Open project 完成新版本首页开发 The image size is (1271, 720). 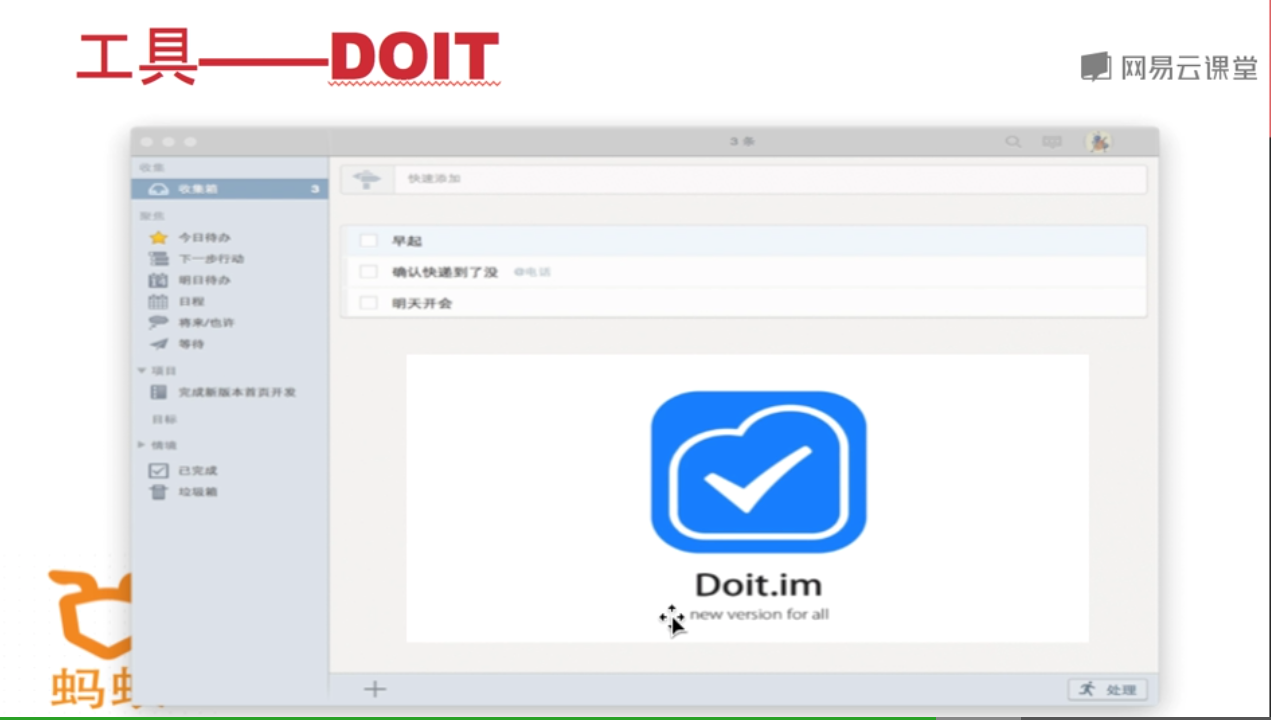click(237, 392)
